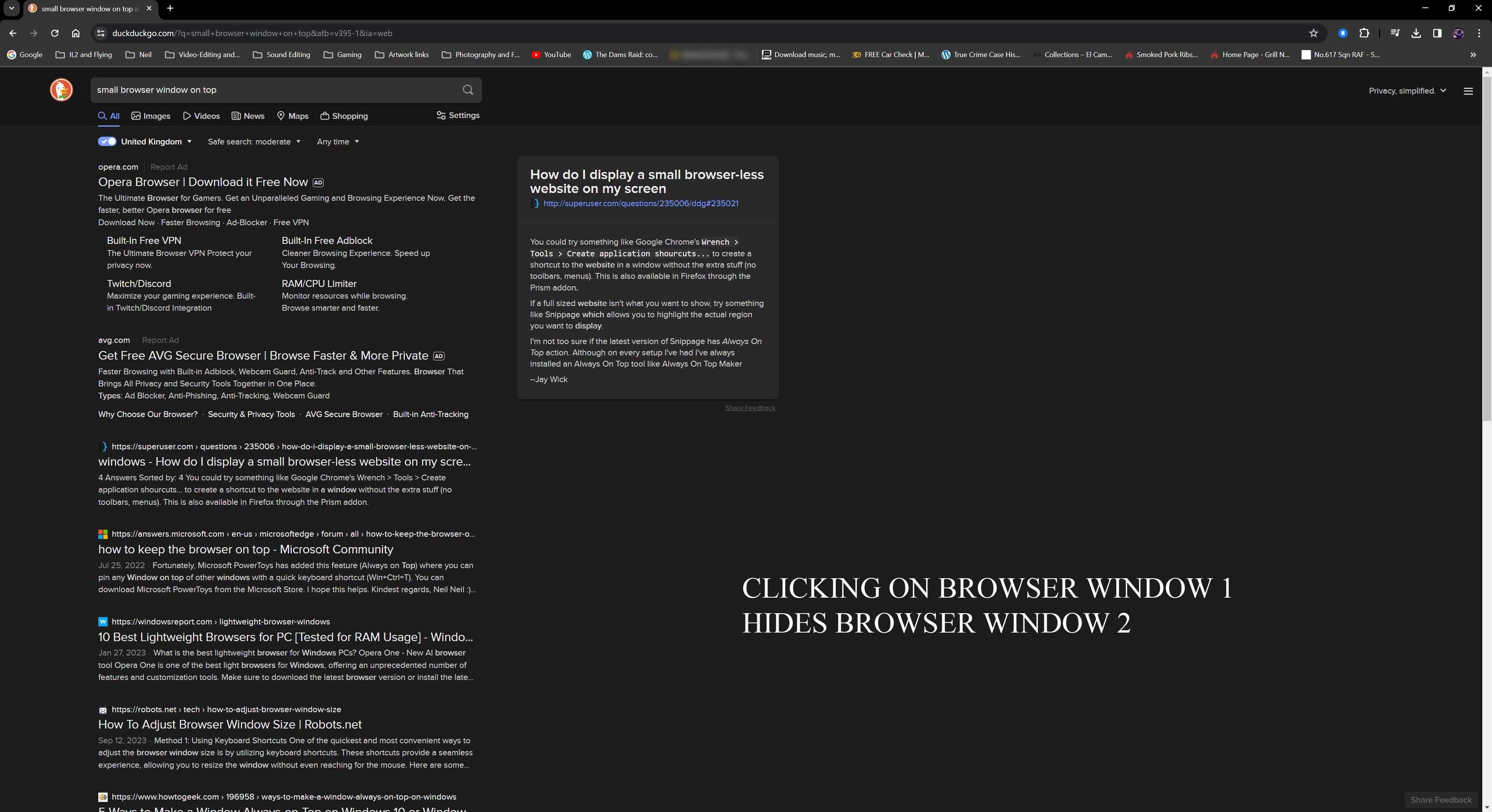
Task: Open the Chrome three-dot menu
Action: tap(1479, 33)
